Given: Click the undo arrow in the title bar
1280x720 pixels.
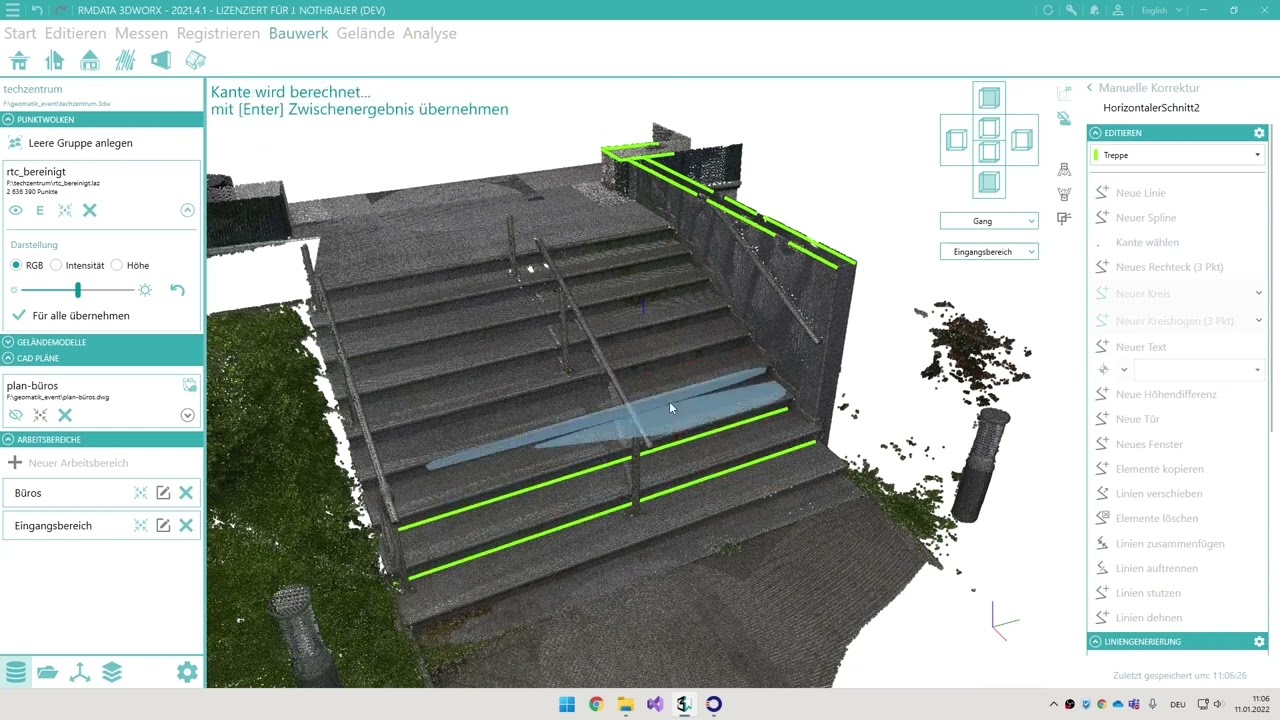Looking at the screenshot, I should [x=37, y=10].
